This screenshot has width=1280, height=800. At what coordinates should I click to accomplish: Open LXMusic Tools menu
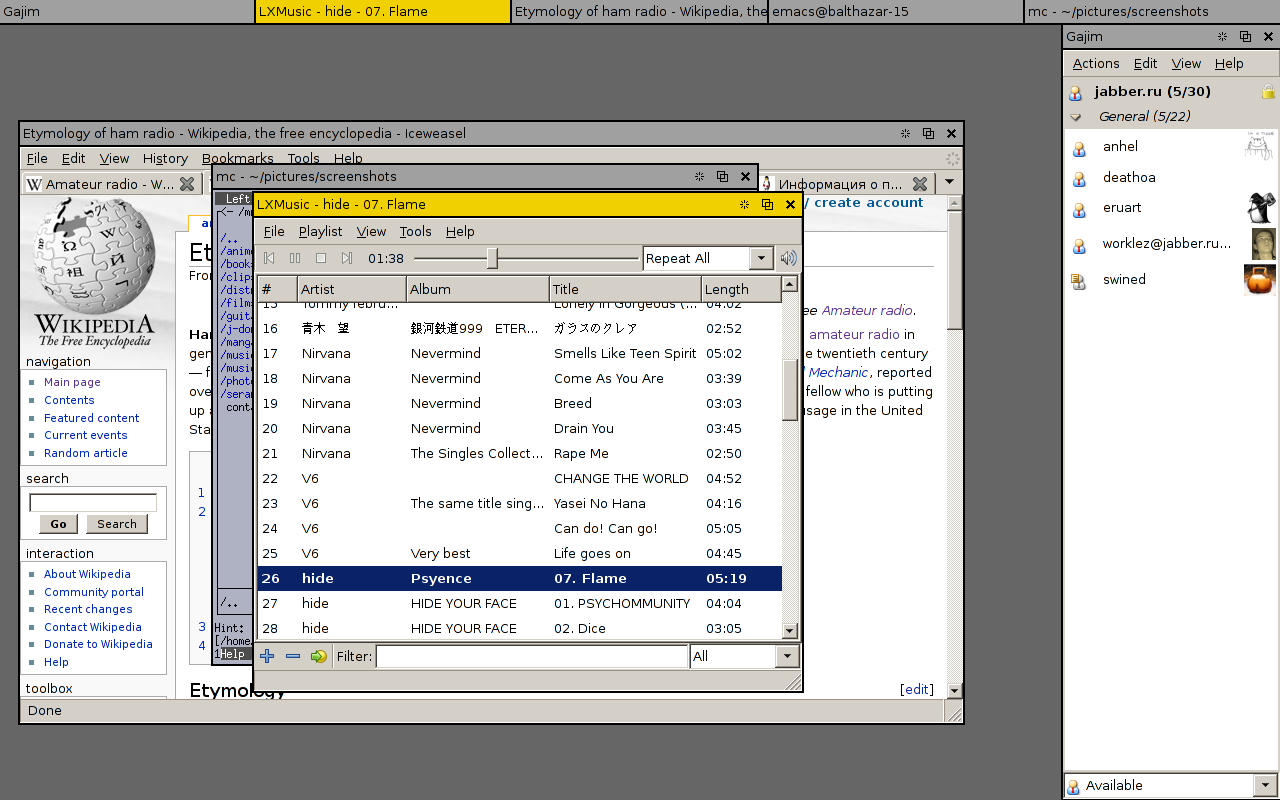(415, 231)
